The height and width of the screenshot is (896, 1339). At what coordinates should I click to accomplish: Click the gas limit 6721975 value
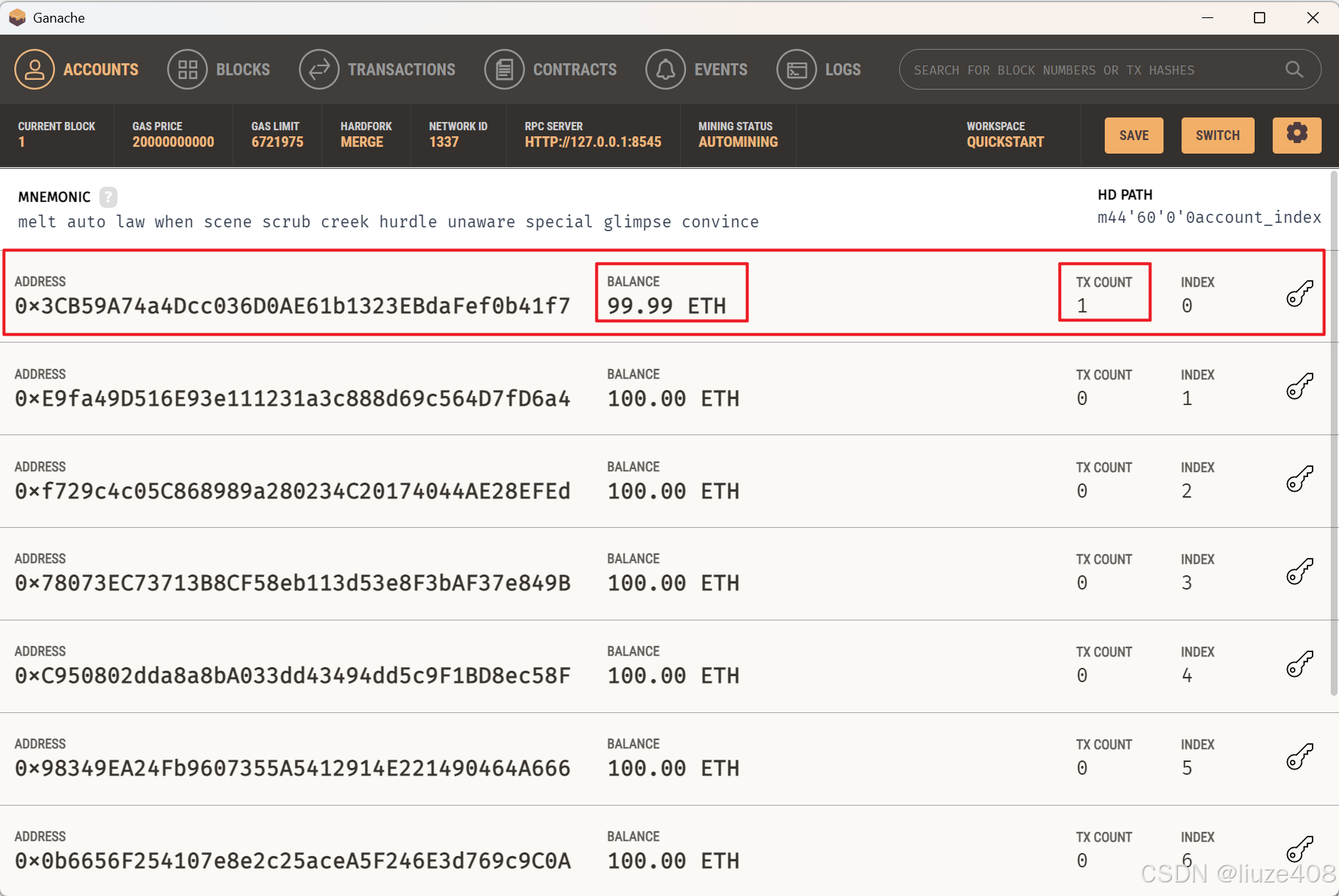(277, 142)
